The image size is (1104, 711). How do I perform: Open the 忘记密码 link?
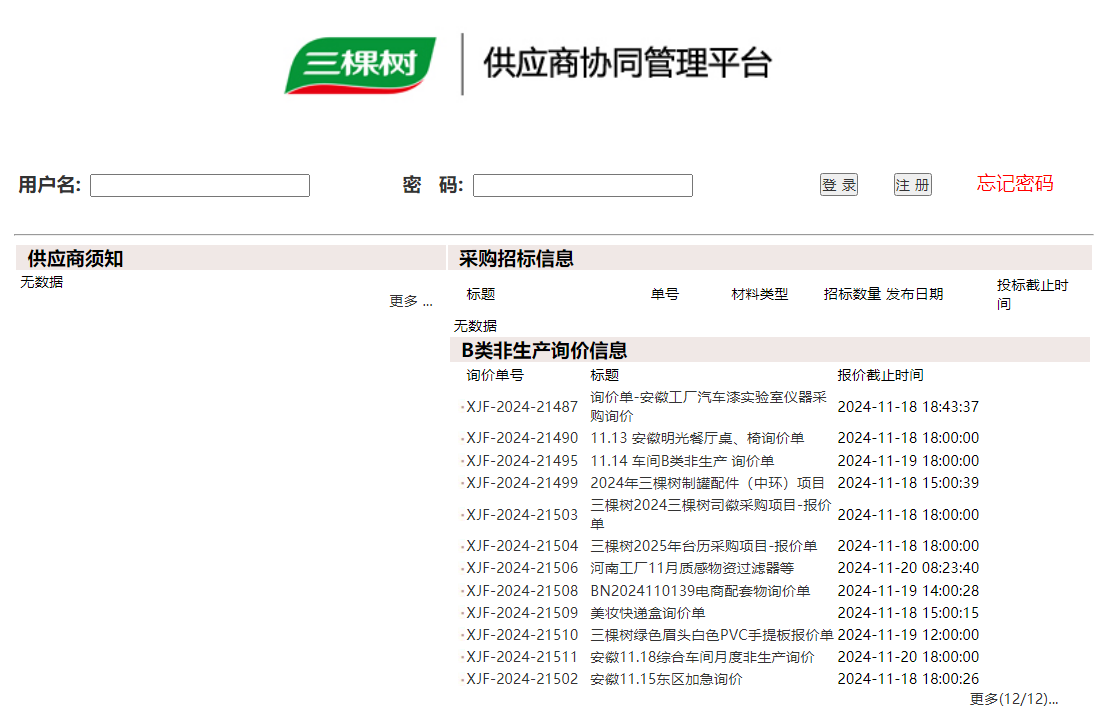tap(1014, 184)
